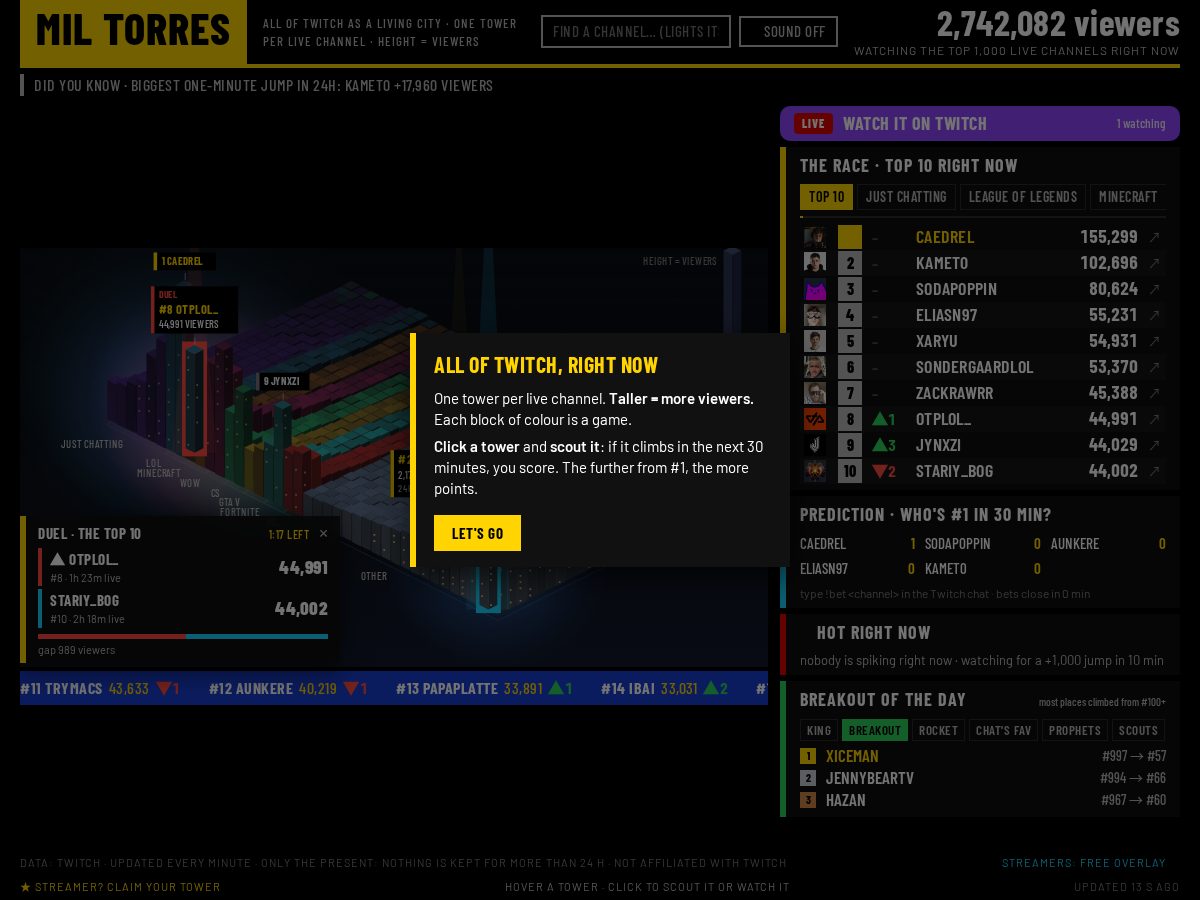The image size is (1200, 900).
Task: Open the Streamers link in the footer
Action: click(x=1037, y=863)
